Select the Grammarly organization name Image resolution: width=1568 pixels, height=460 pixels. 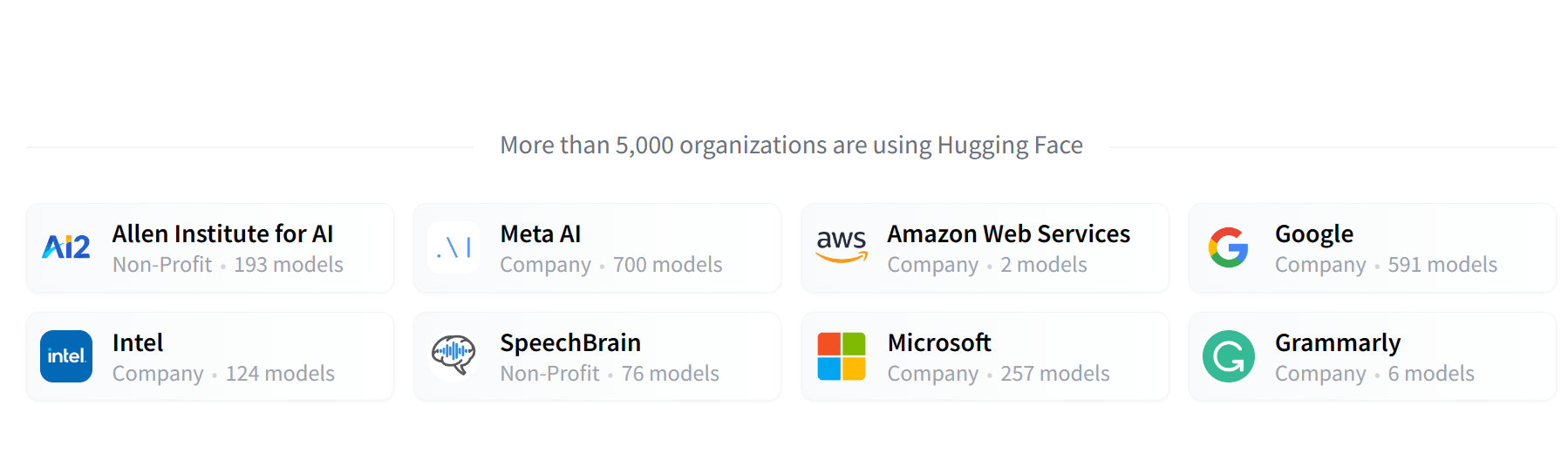(1337, 343)
